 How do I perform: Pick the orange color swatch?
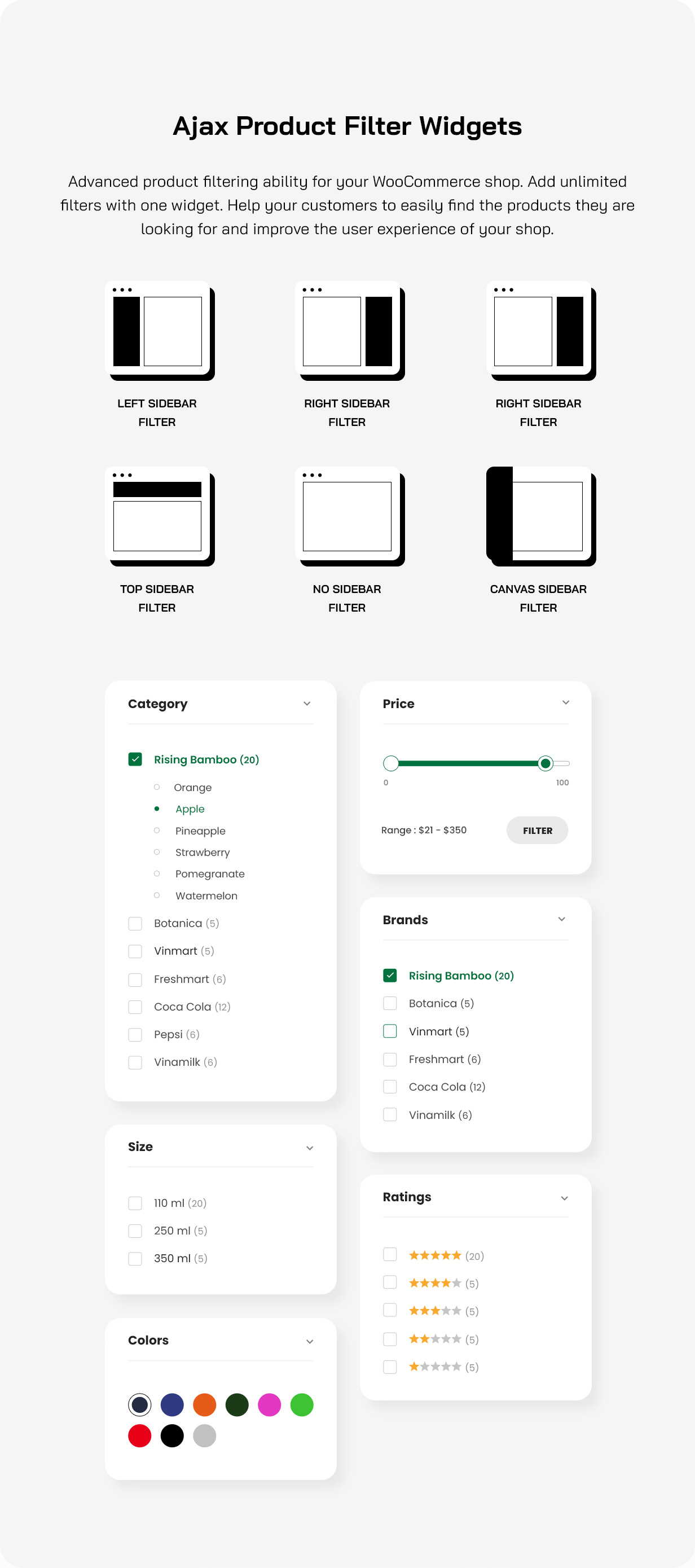pyautogui.click(x=204, y=1405)
